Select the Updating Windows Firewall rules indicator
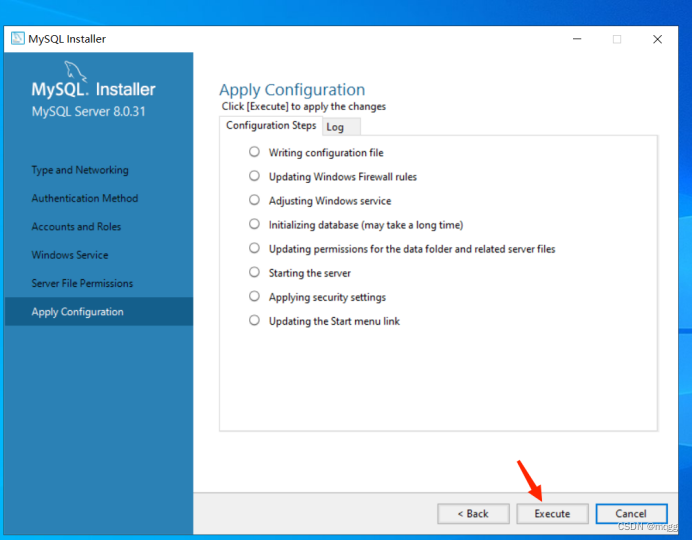Image resolution: width=693 pixels, height=541 pixels. coord(254,176)
